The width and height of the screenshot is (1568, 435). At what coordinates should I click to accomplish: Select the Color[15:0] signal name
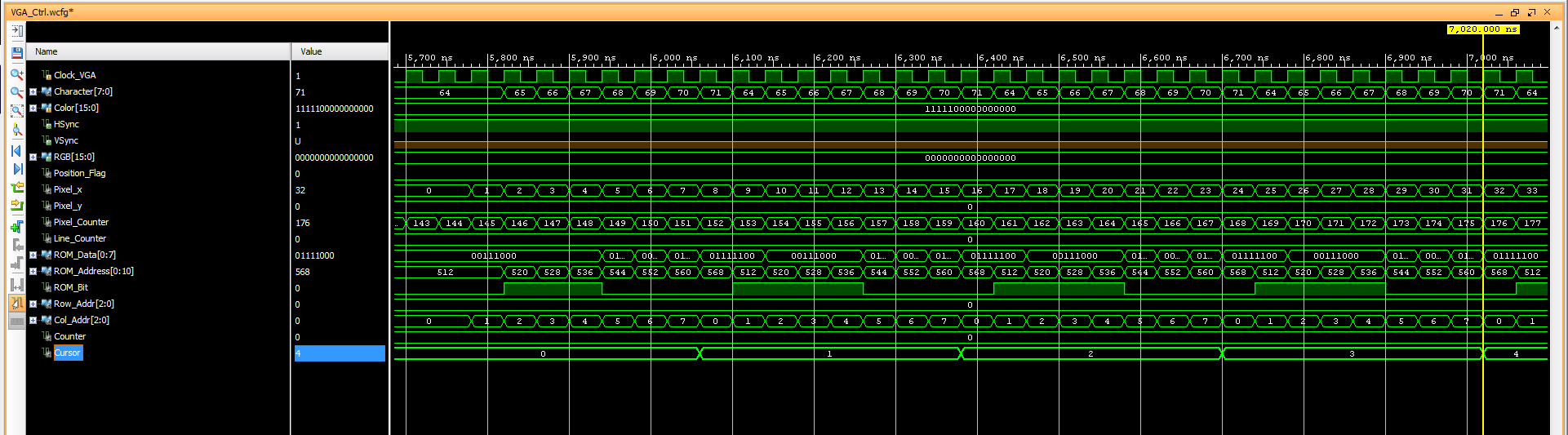click(x=76, y=108)
